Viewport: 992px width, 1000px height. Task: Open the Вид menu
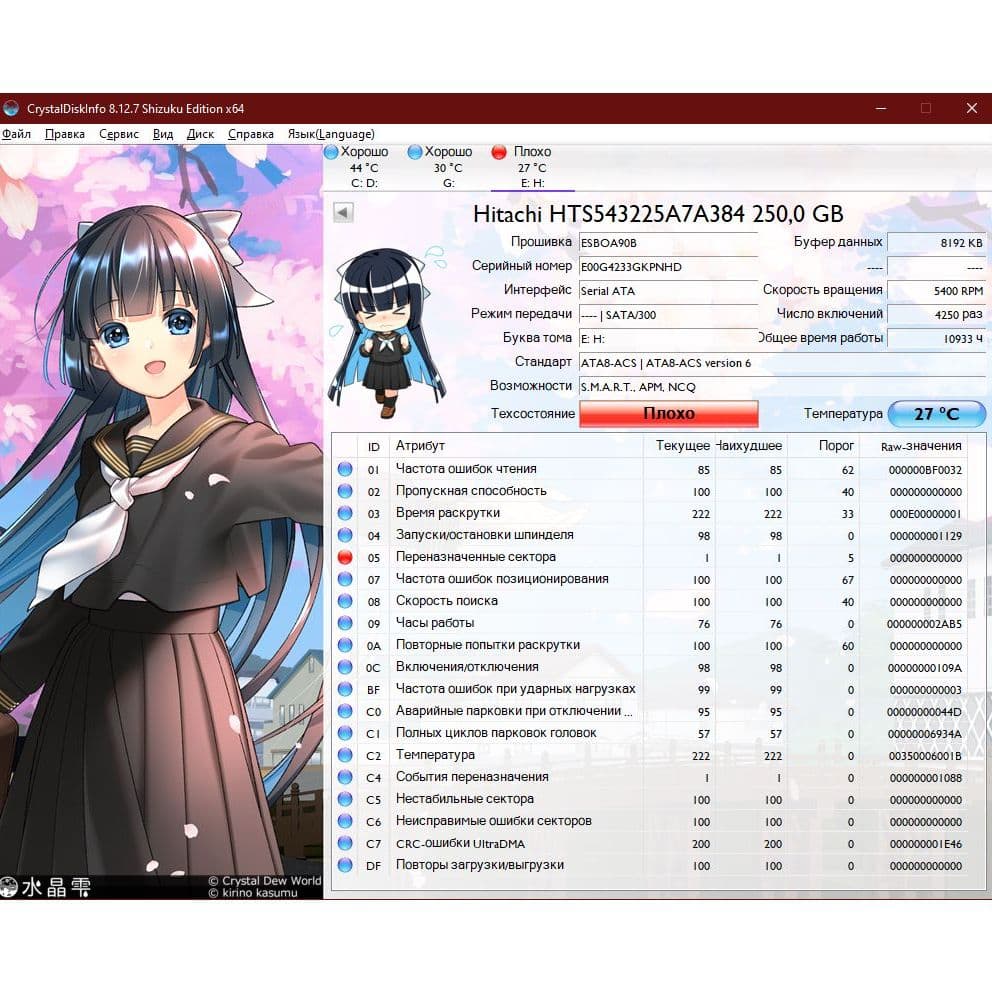[163, 134]
